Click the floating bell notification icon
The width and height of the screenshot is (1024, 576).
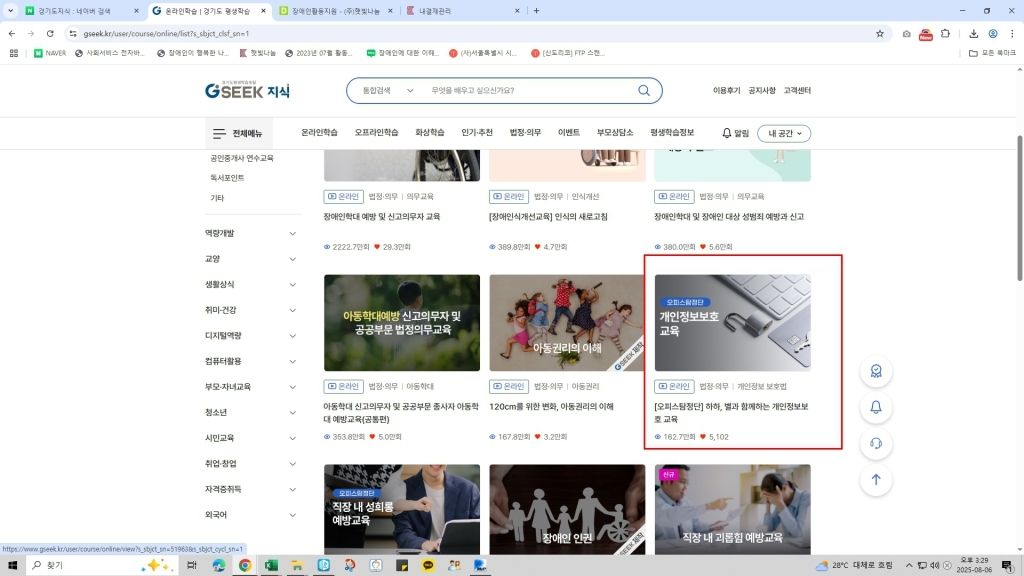[x=876, y=407]
